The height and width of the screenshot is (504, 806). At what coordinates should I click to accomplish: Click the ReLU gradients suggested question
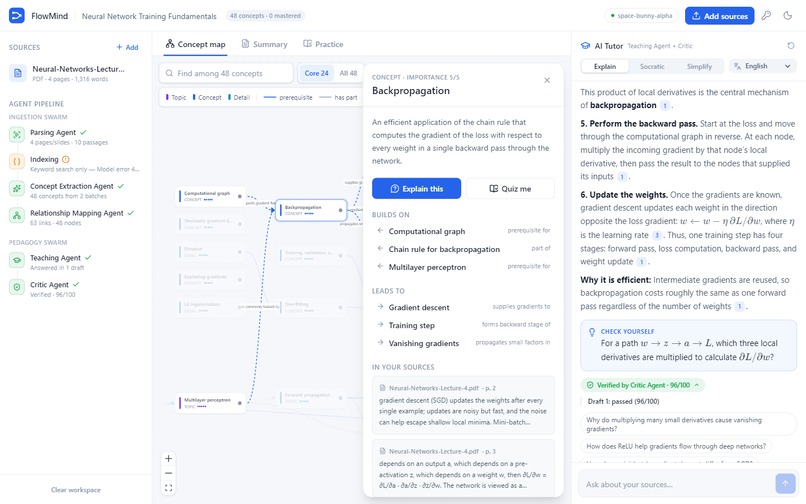(676, 446)
